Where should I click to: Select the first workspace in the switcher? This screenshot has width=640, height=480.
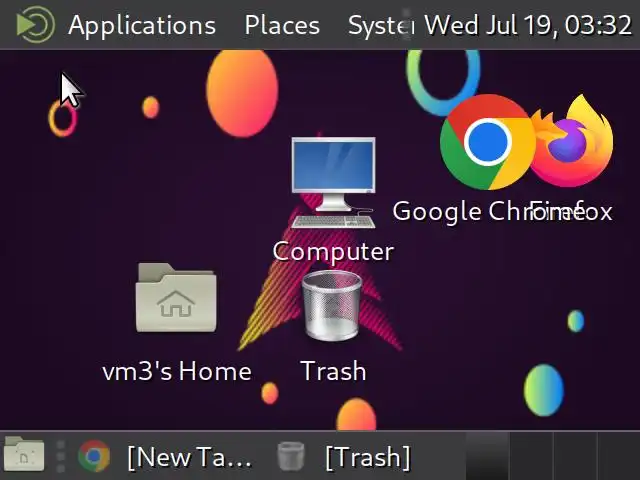[x=487, y=456]
